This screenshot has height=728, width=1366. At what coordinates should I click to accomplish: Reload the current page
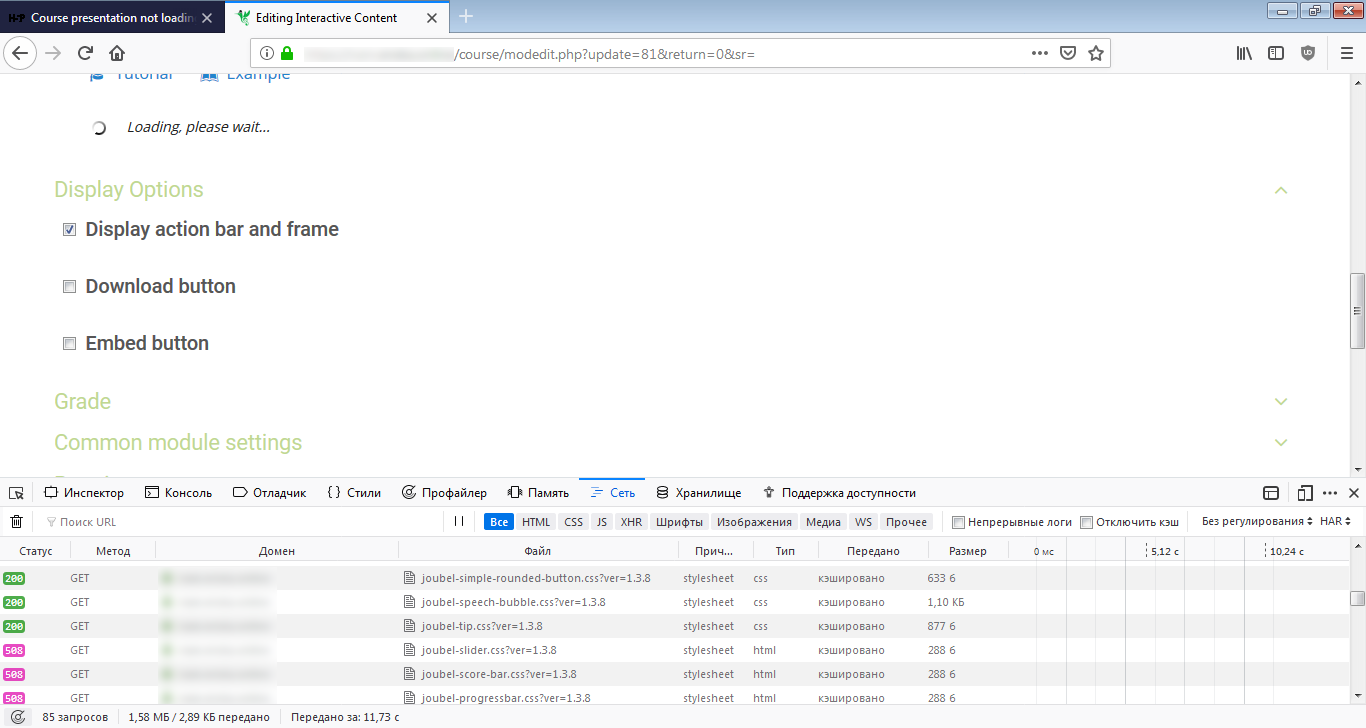(x=85, y=53)
